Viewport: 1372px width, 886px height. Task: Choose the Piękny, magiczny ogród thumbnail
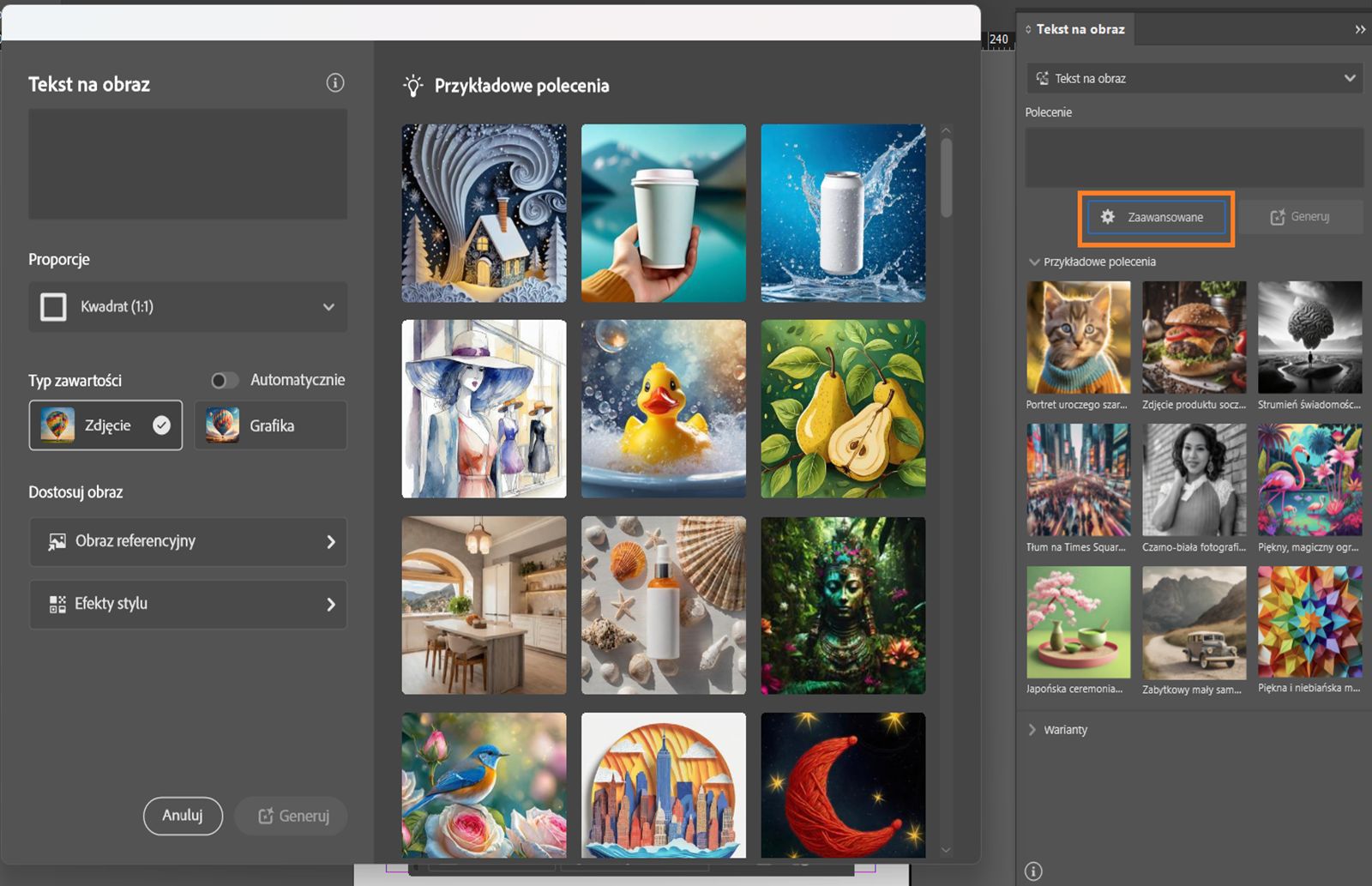[1309, 479]
